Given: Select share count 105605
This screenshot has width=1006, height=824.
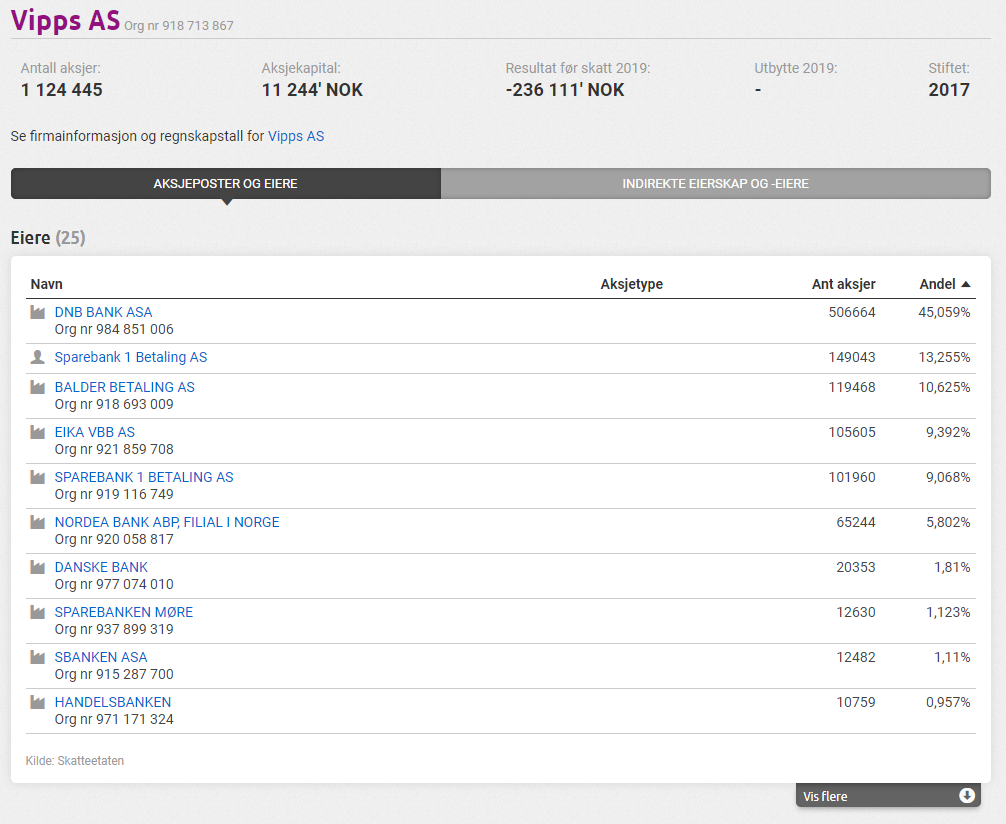Looking at the screenshot, I should [851, 433].
